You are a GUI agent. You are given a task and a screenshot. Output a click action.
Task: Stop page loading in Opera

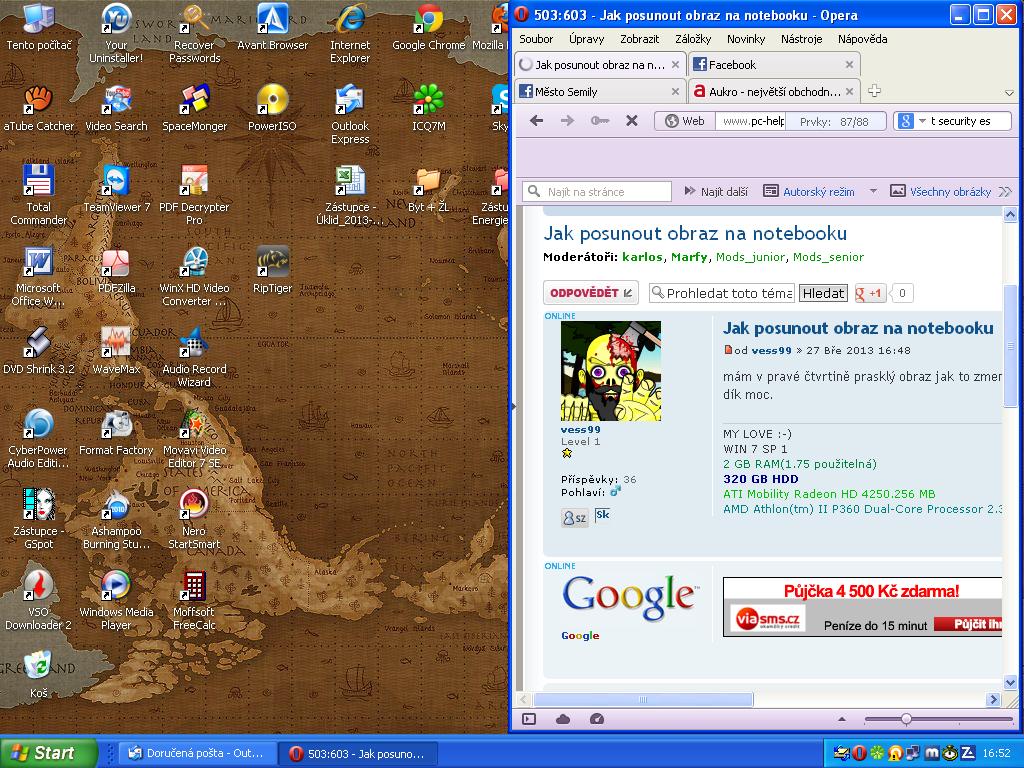coord(632,121)
